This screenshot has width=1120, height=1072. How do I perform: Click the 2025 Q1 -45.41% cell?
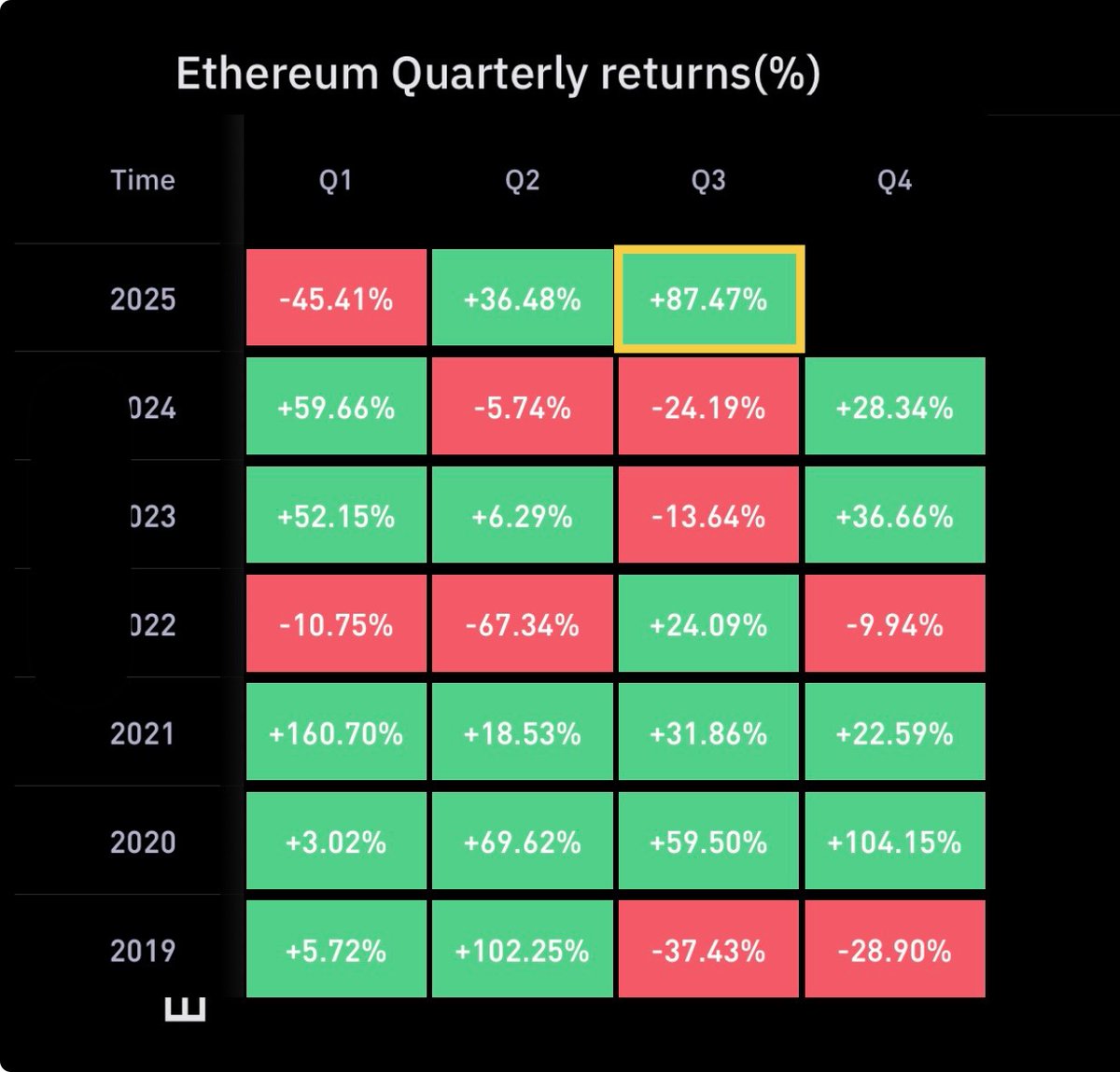click(x=336, y=299)
